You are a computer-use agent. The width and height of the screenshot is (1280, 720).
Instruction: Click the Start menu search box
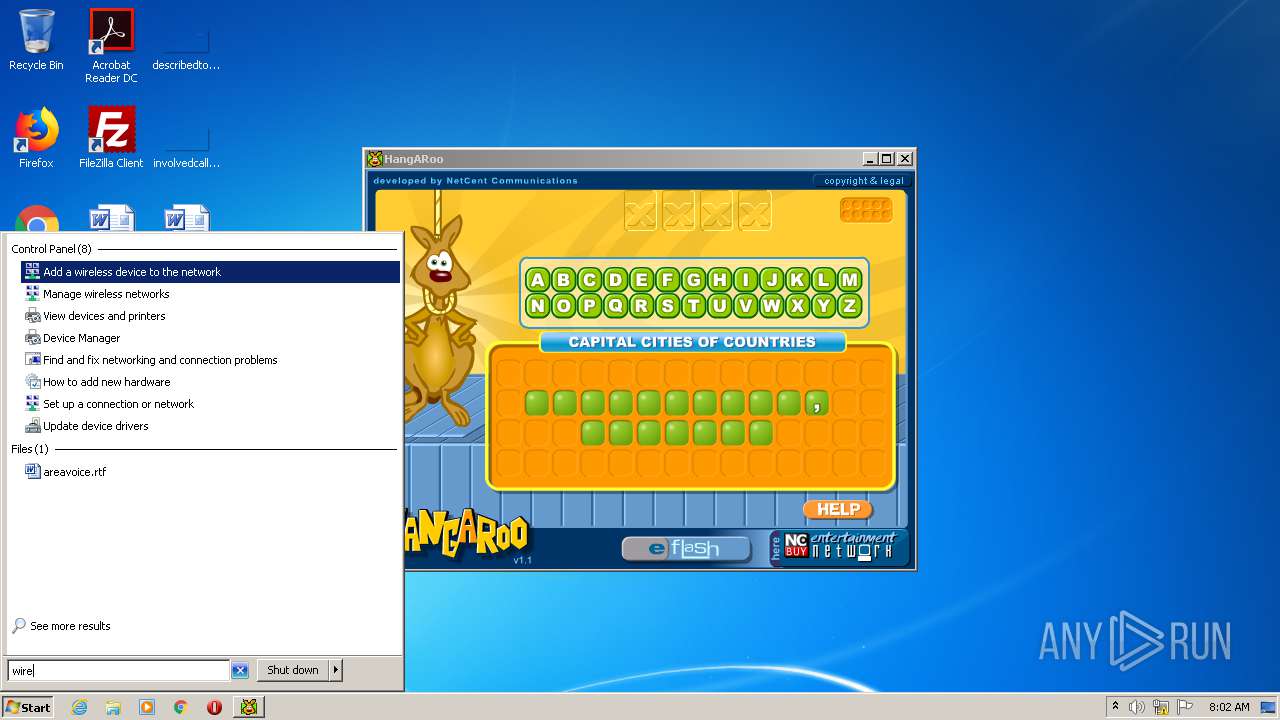coord(119,671)
